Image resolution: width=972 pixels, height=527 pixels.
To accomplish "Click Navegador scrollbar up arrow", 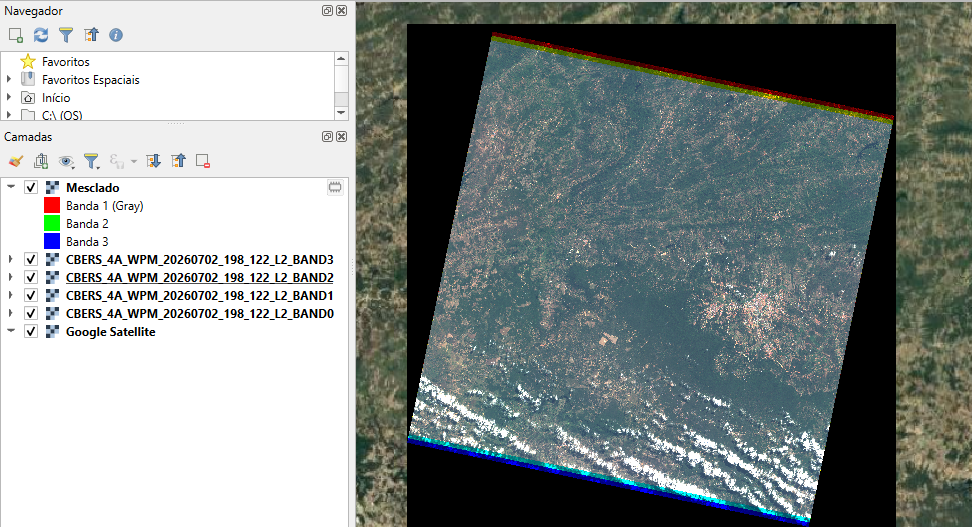I will click(341, 58).
